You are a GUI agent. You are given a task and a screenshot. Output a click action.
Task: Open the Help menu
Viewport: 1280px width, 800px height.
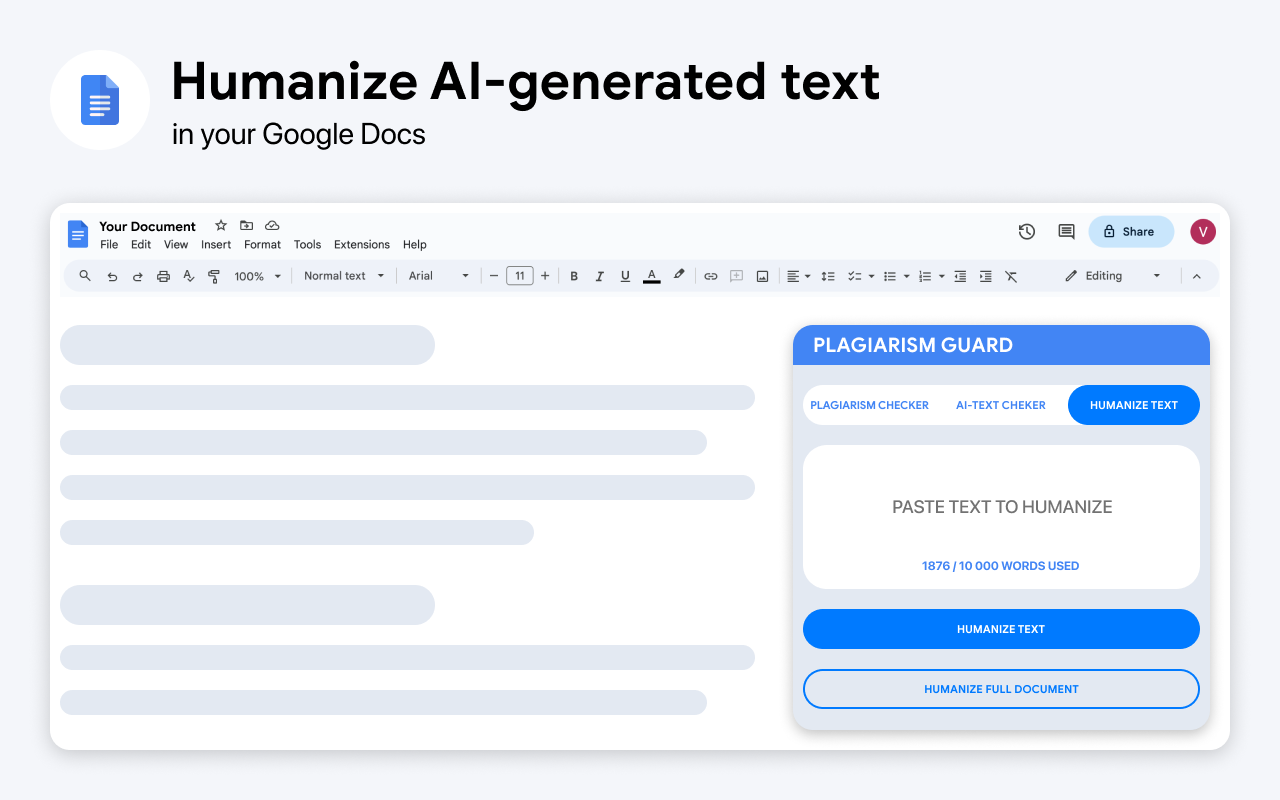point(415,245)
